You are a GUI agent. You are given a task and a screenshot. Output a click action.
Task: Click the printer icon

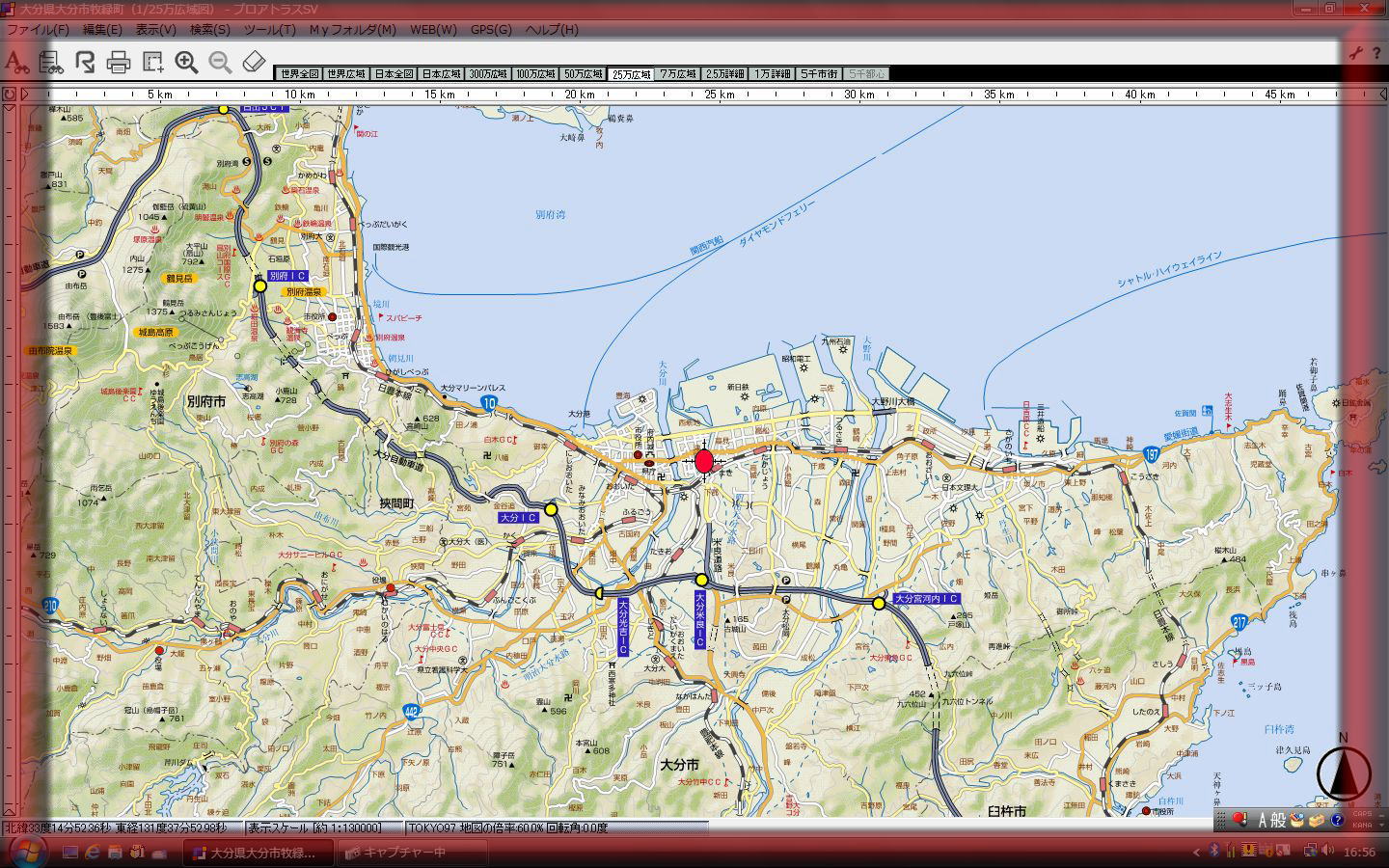pos(119,63)
